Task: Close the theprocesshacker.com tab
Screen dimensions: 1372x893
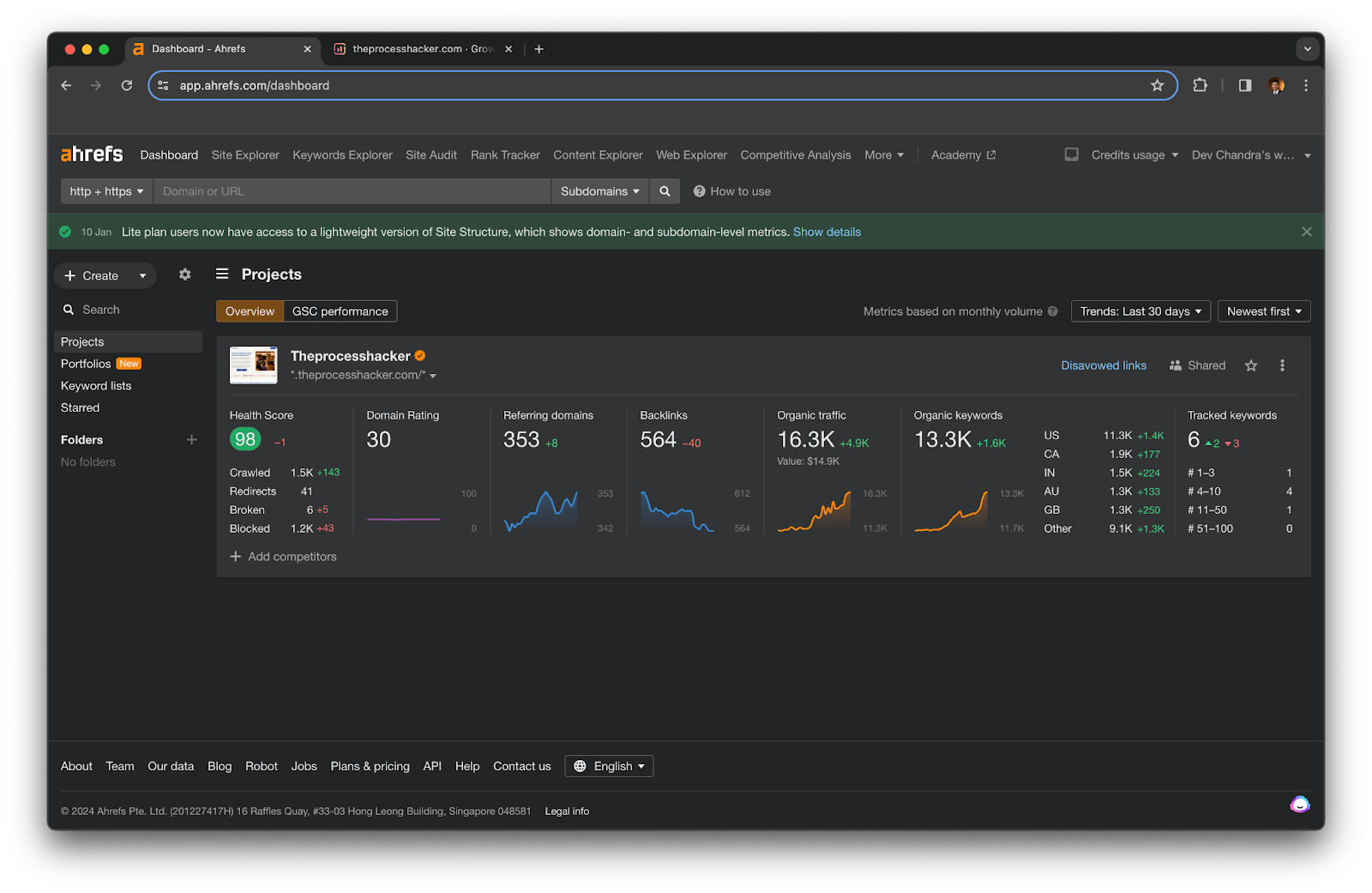Action: [x=508, y=49]
